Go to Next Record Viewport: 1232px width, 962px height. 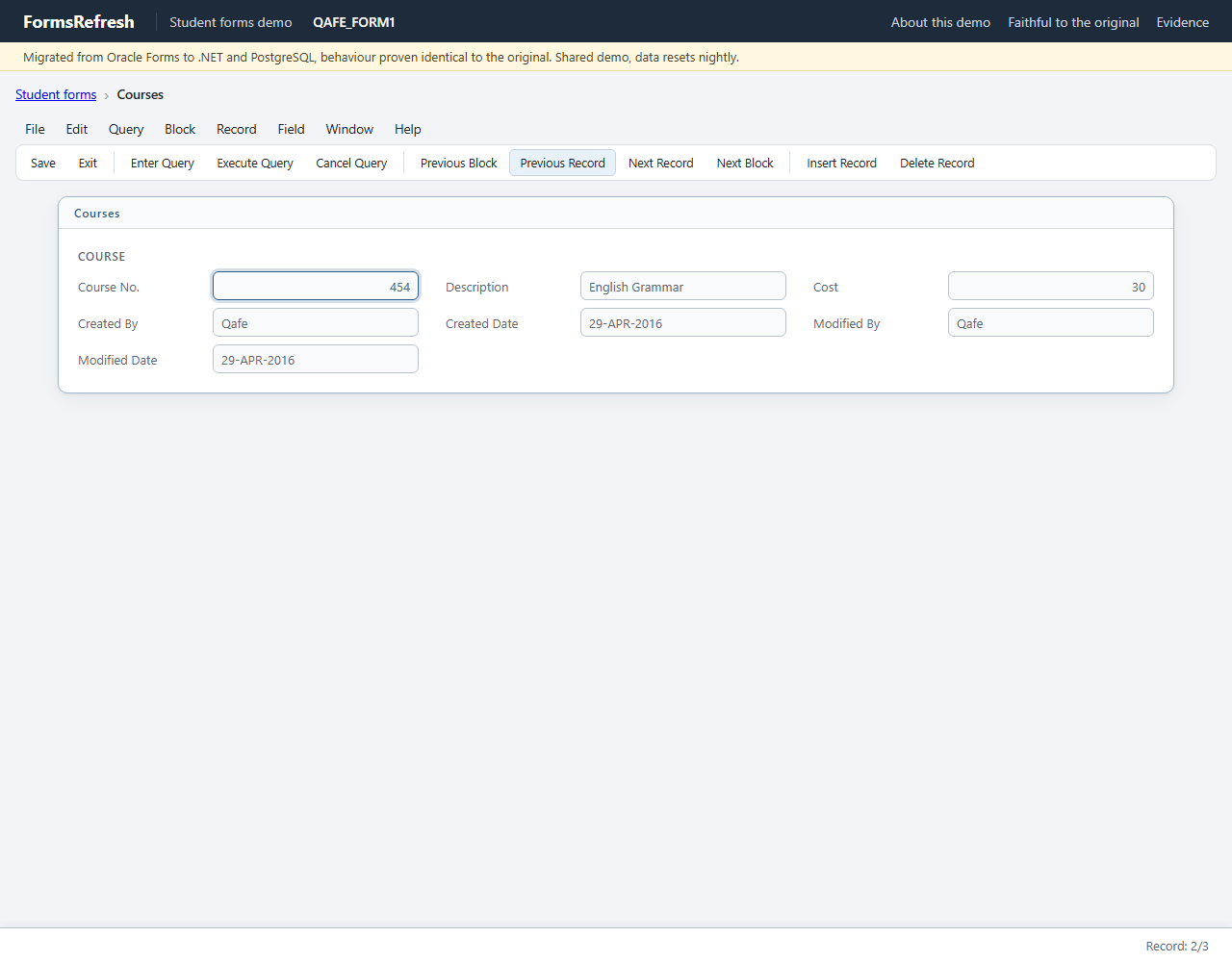(x=661, y=163)
